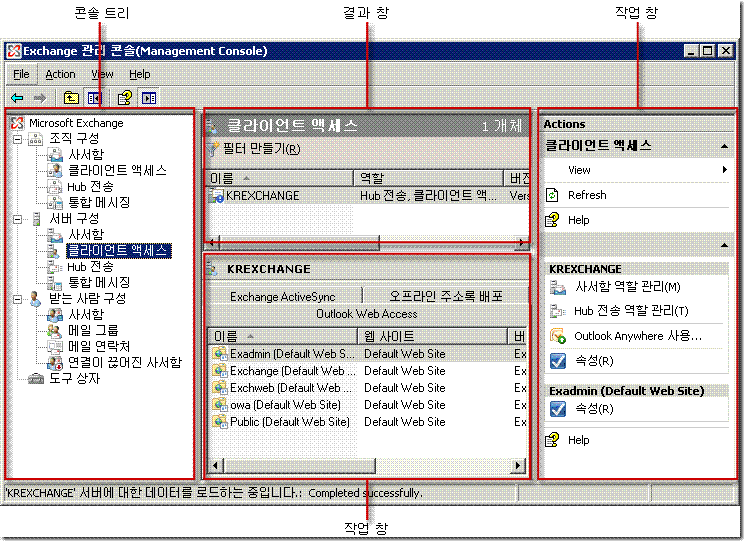Click the 받는 사람 구성 person icon

pos(36,299)
